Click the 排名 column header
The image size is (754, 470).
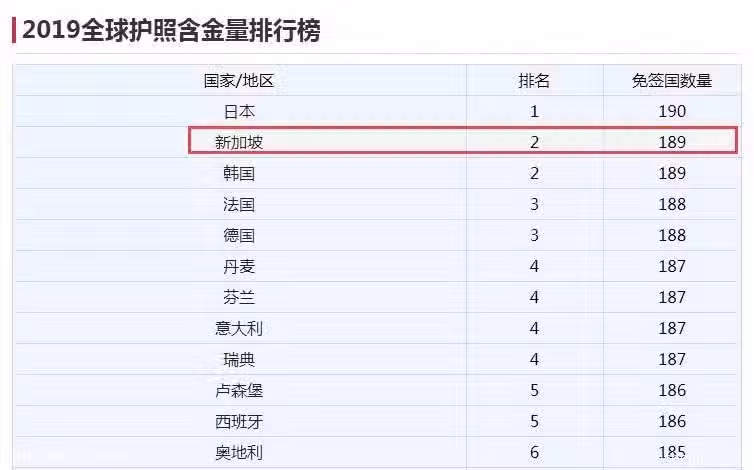pyautogui.click(x=534, y=81)
